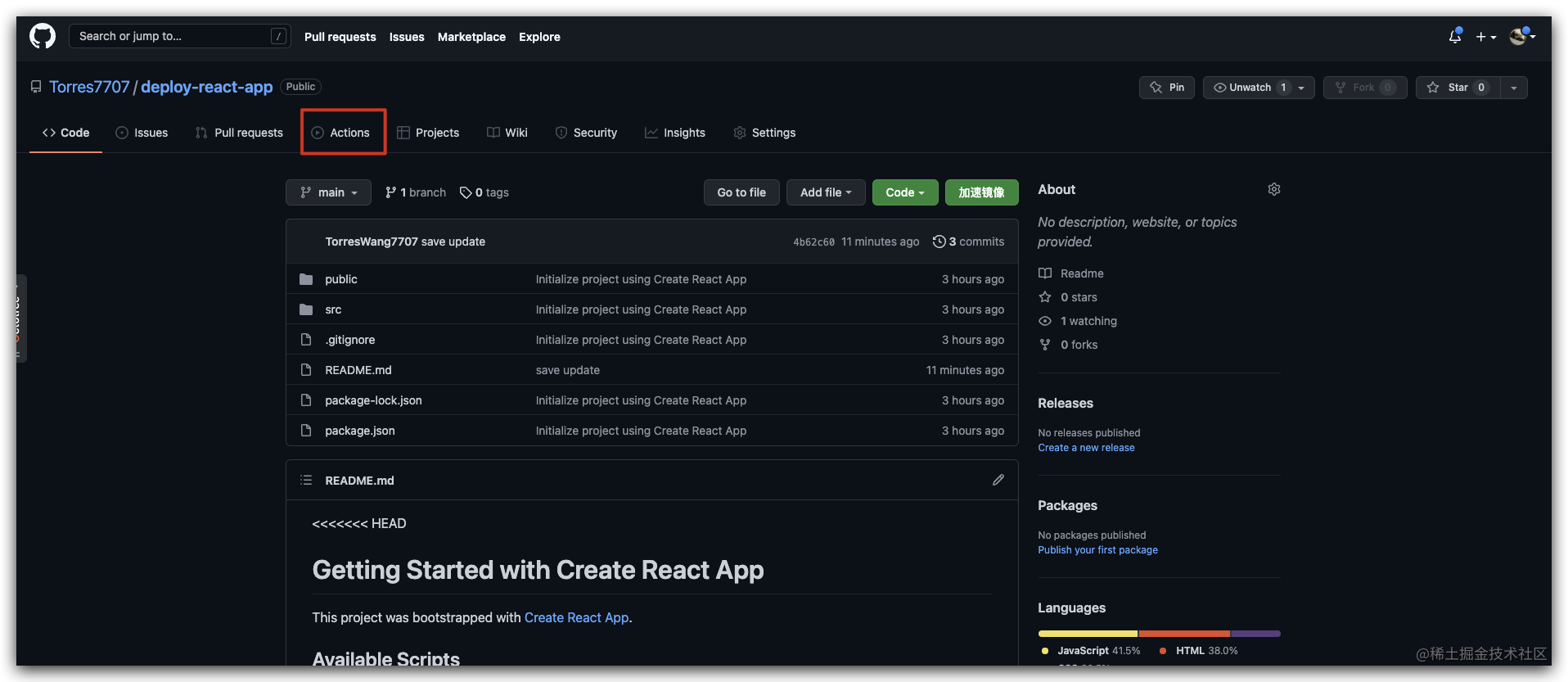
Task: Open the Create React App link
Action: 576,617
